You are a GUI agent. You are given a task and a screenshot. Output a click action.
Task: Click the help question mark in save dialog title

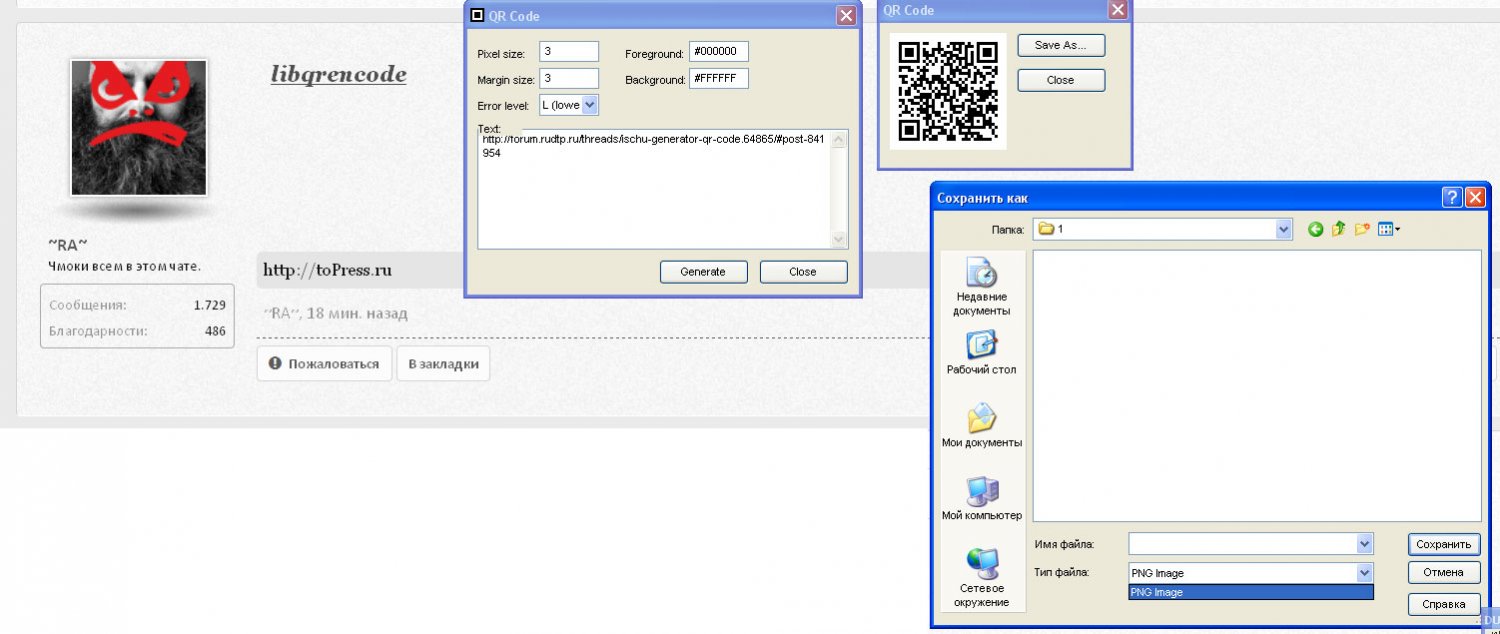pos(1452,197)
